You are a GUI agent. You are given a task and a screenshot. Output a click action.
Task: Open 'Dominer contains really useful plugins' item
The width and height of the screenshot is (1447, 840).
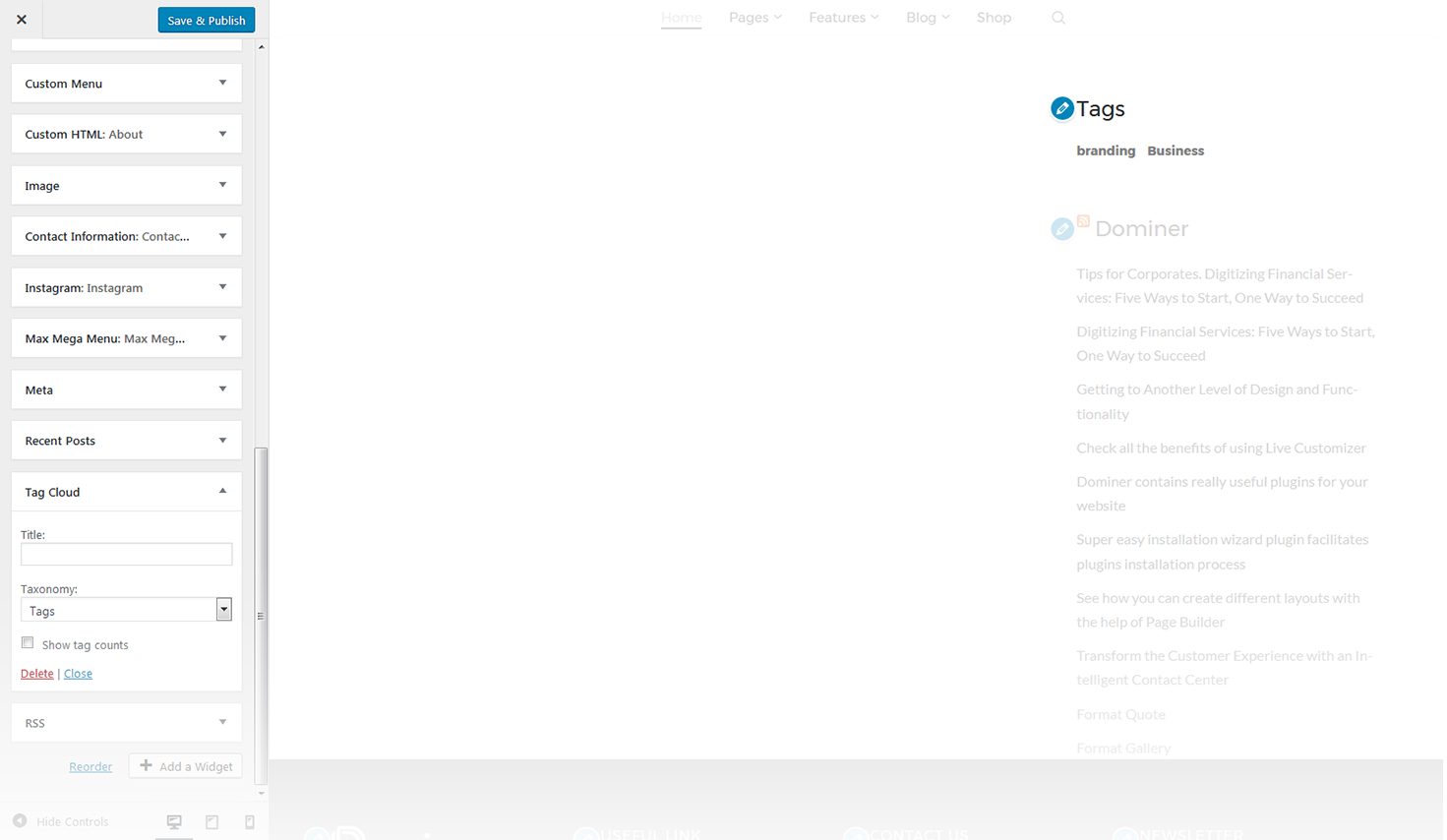pos(1222,494)
